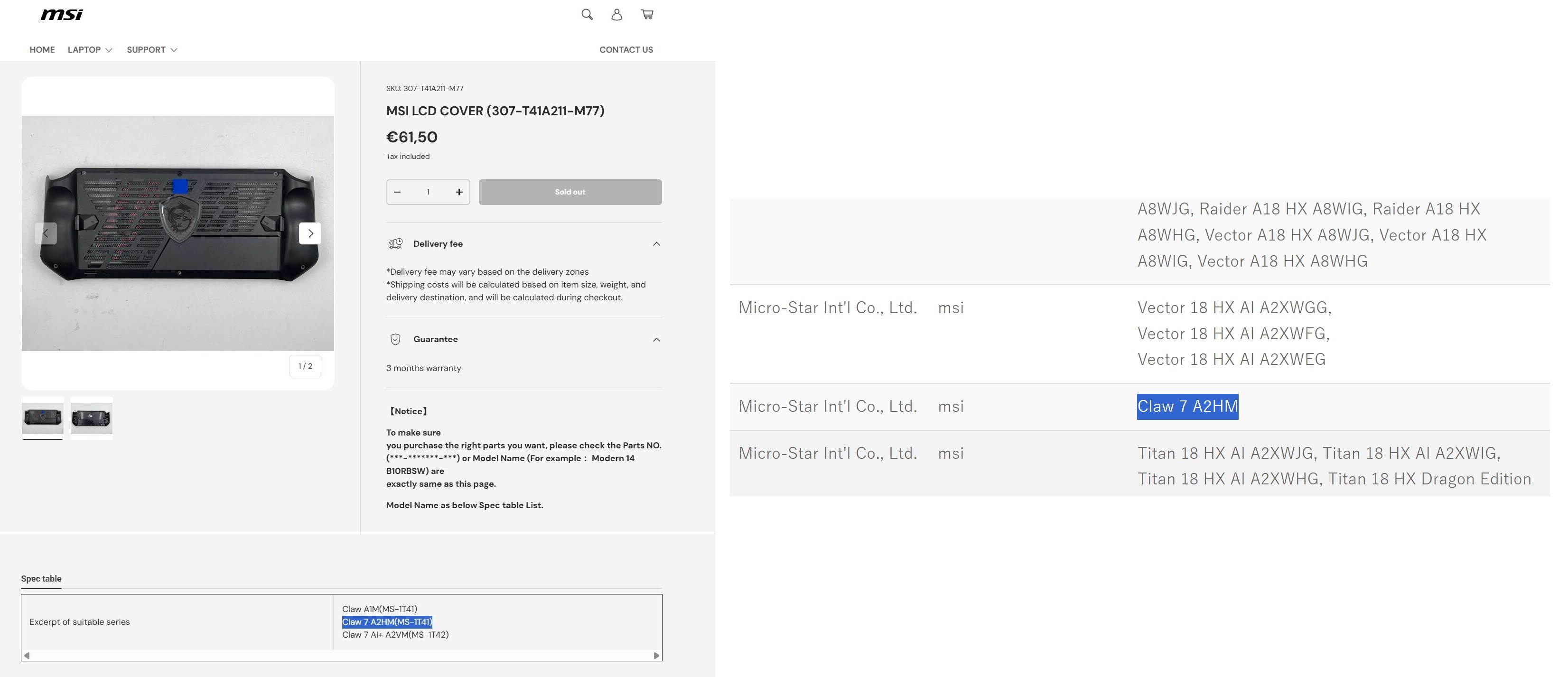Click 'Micro-Star Int'l Co., Ltd.' in Claw row
Screen dimensions: 1568x677
[828, 406]
